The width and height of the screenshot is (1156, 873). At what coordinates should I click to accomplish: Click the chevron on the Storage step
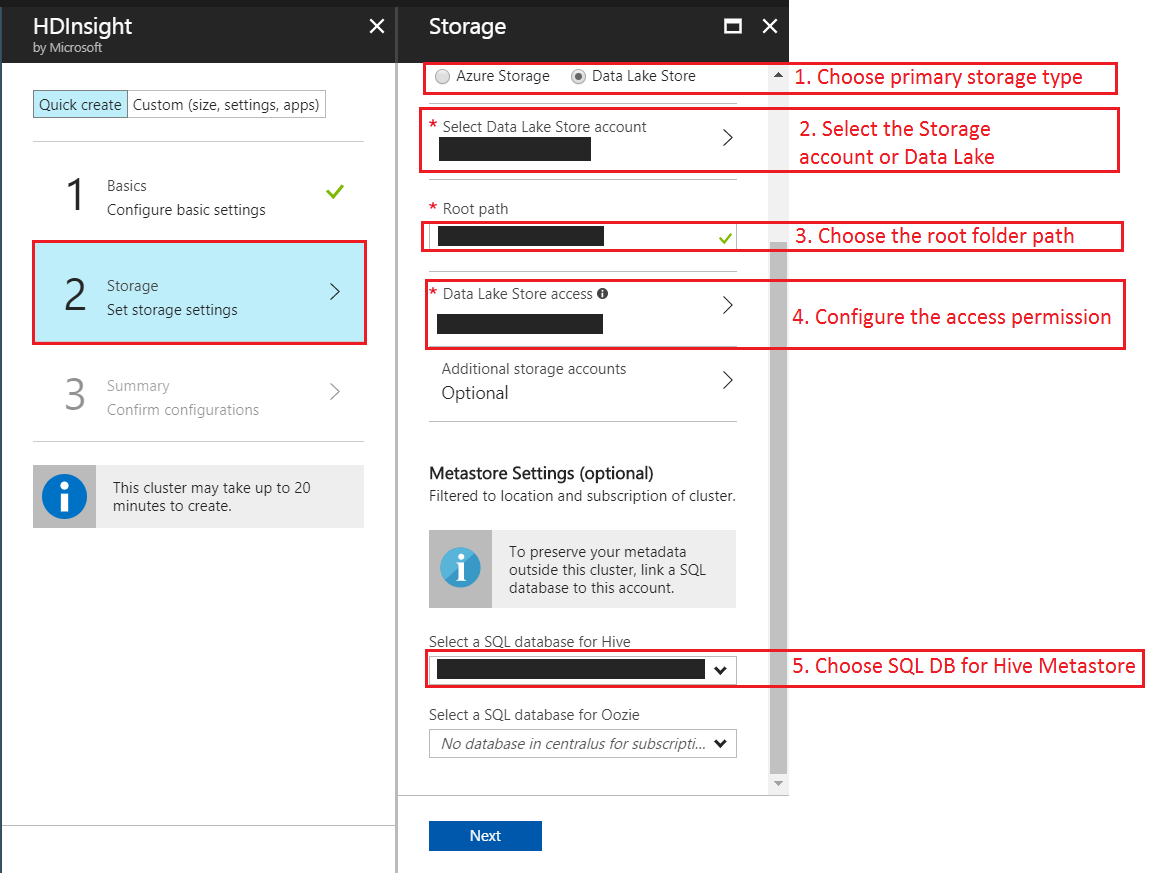[335, 292]
